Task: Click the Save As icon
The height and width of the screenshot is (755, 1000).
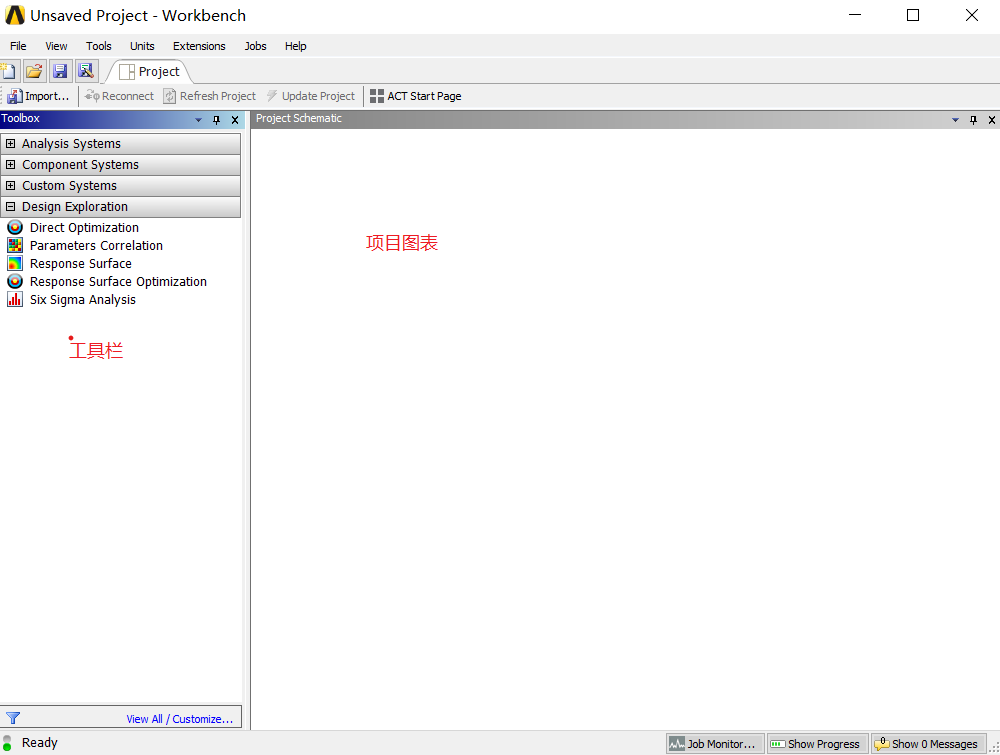Action: (x=85, y=71)
